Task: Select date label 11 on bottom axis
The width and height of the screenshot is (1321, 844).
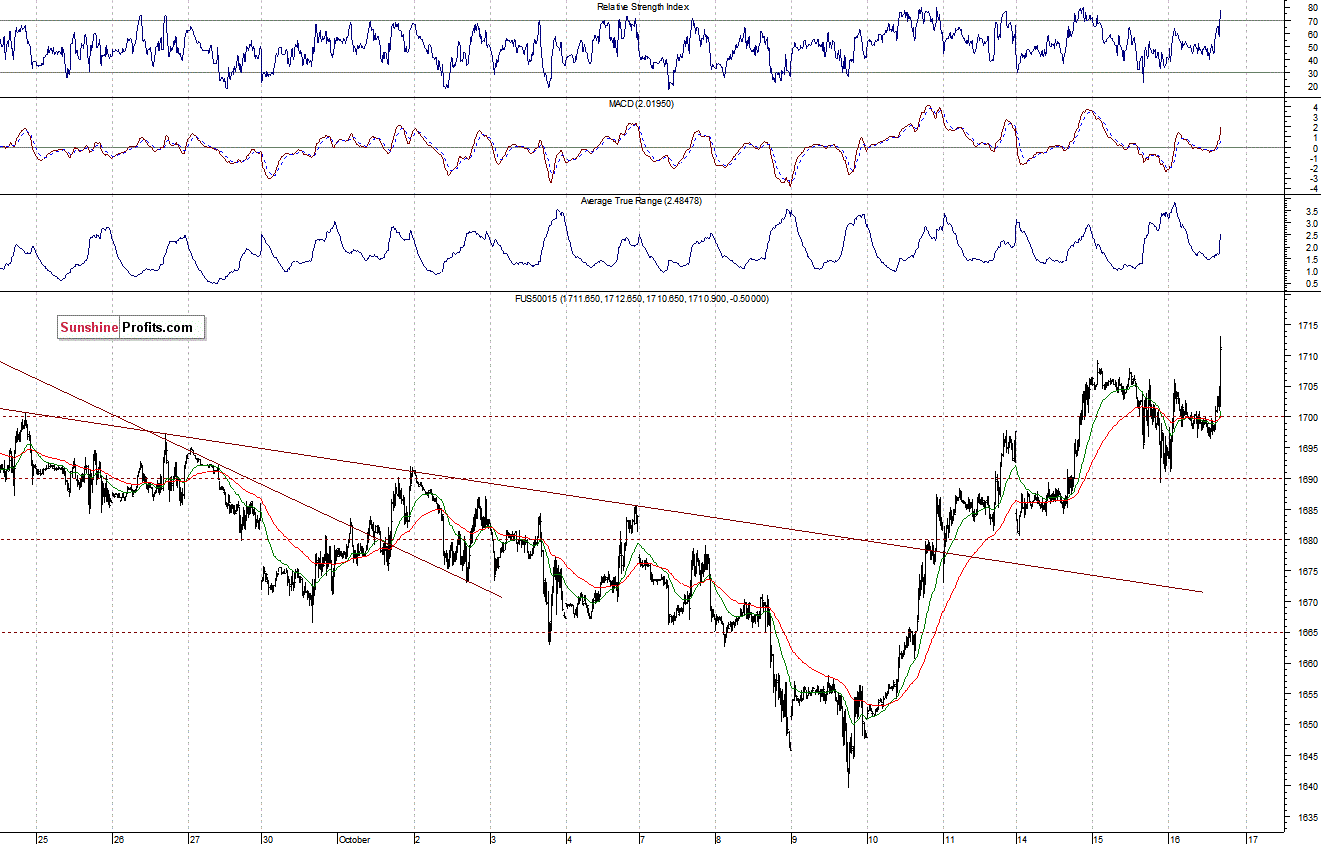Action: pyautogui.click(x=949, y=838)
